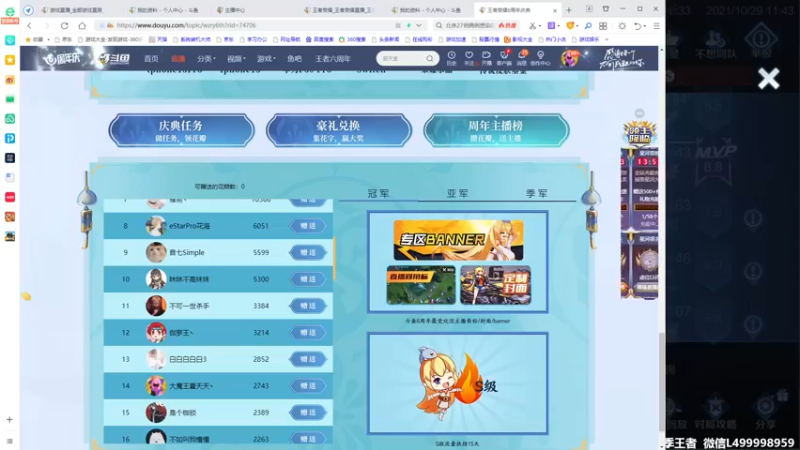Click the 庆典任务 celebration tasks button
Viewport: 800px width, 450px height.
tap(181, 130)
